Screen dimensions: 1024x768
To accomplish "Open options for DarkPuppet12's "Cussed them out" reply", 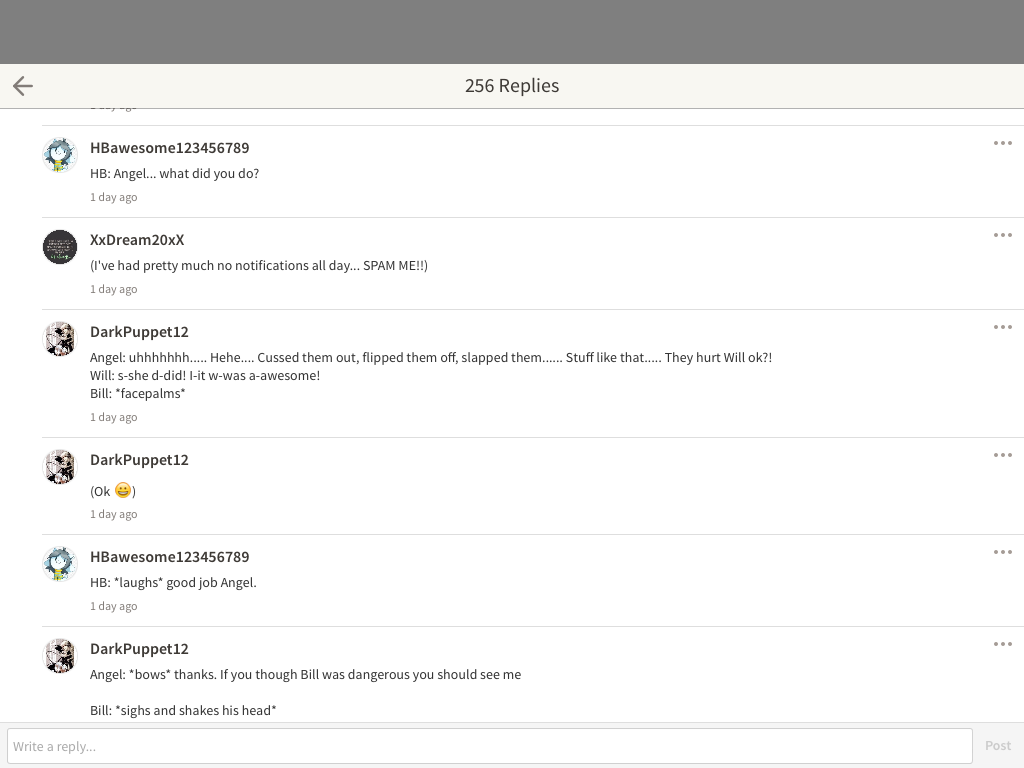I will point(1002,327).
